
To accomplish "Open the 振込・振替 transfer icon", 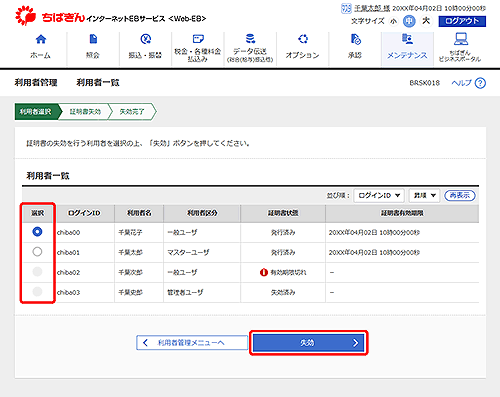I will pos(146,39).
